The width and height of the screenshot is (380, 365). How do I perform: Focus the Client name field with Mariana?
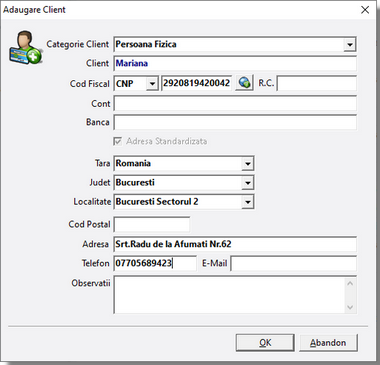point(235,63)
